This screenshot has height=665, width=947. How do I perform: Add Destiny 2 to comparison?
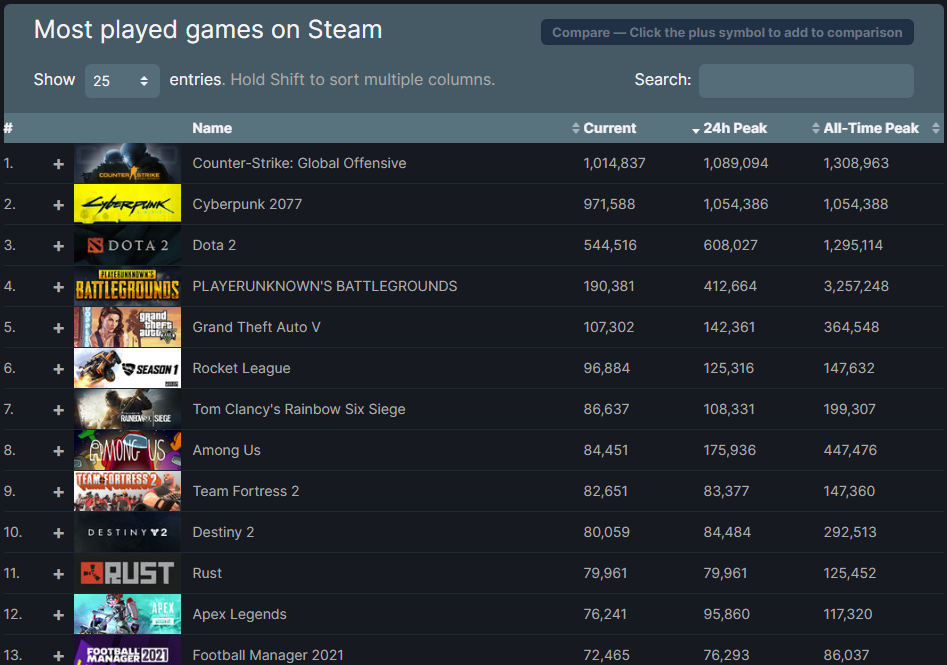(59, 533)
